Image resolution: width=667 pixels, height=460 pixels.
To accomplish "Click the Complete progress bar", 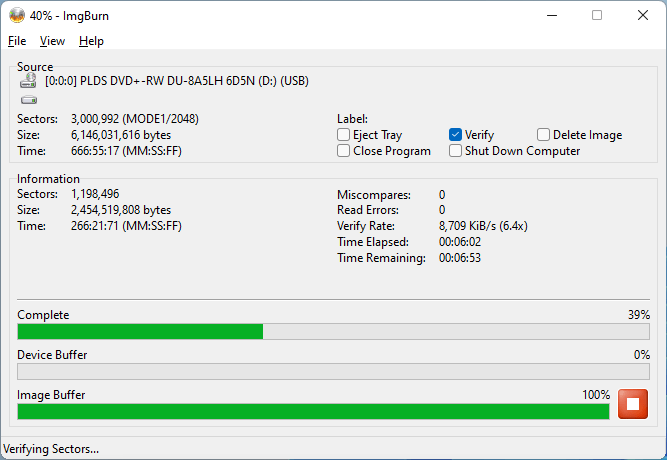I will pos(333,332).
